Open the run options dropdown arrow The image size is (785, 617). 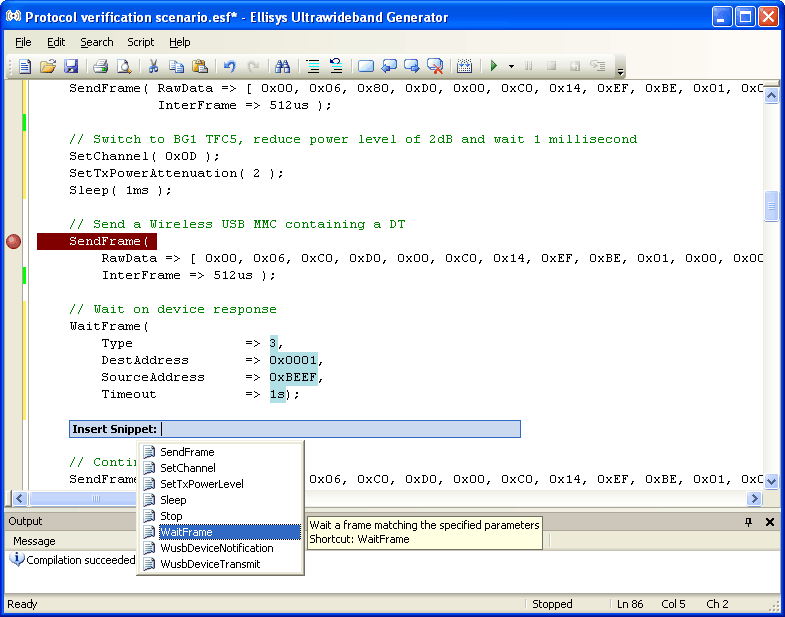510,67
